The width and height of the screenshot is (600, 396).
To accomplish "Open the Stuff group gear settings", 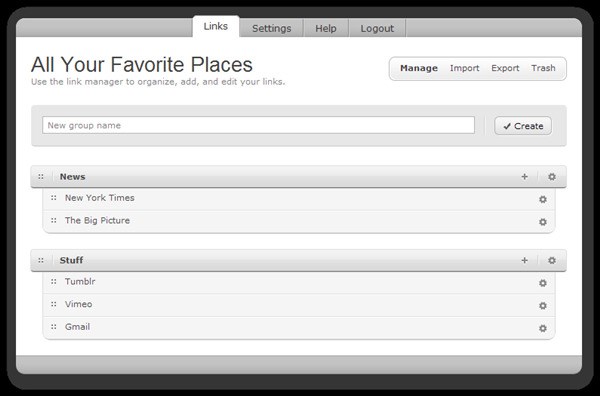I will [x=551, y=260].
